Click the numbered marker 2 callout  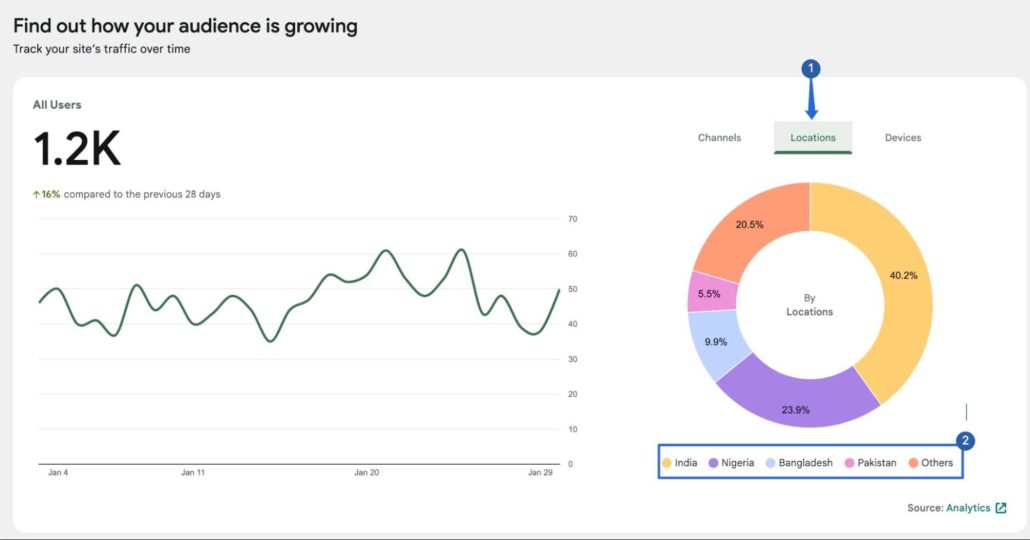(x=964, y=441)
